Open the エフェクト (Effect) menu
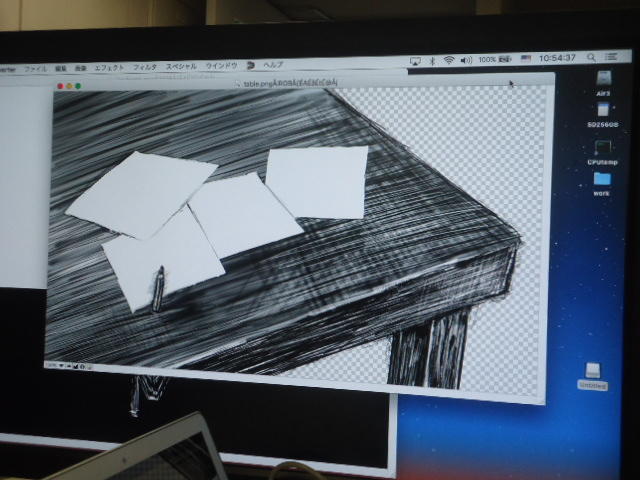The height and width of the screenshot is (480, 640). coord(109,68)
